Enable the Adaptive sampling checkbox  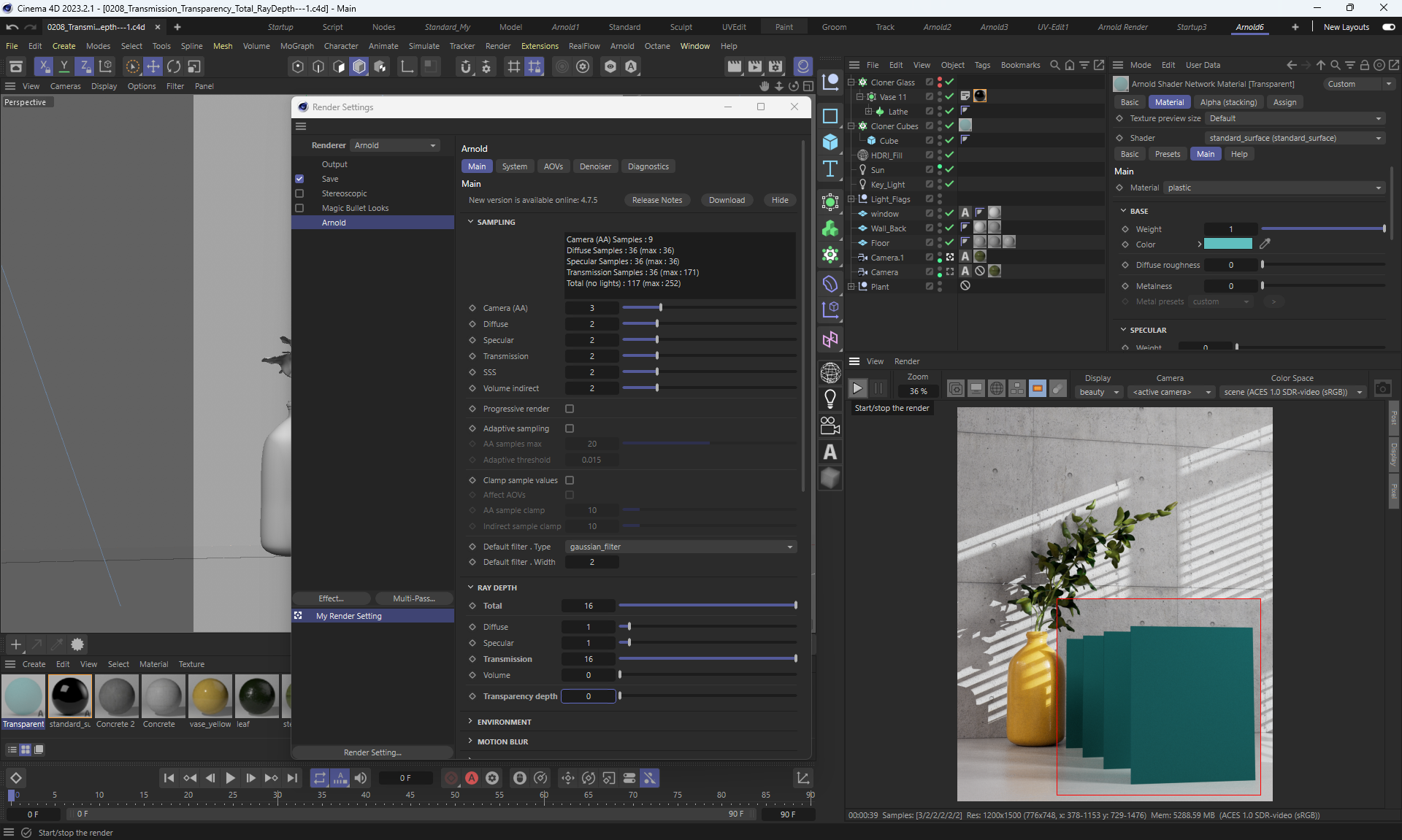(x=570, y=428)
